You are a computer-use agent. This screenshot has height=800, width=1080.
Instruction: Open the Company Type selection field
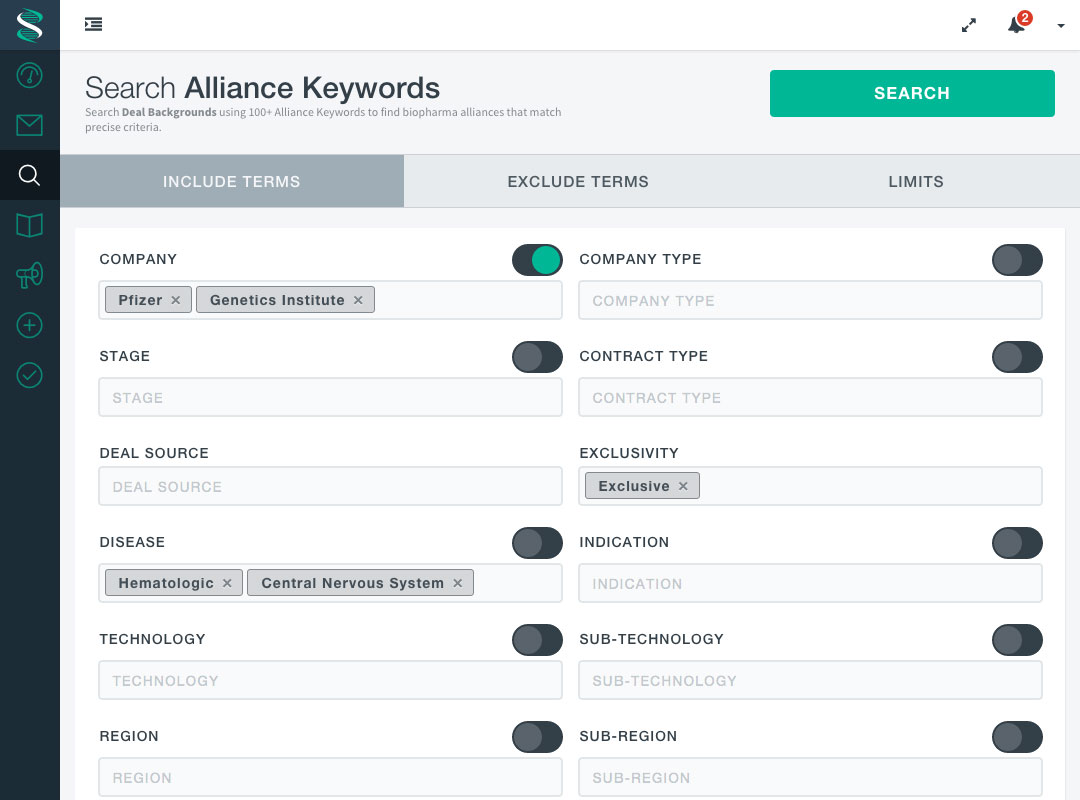pos(810,301)
